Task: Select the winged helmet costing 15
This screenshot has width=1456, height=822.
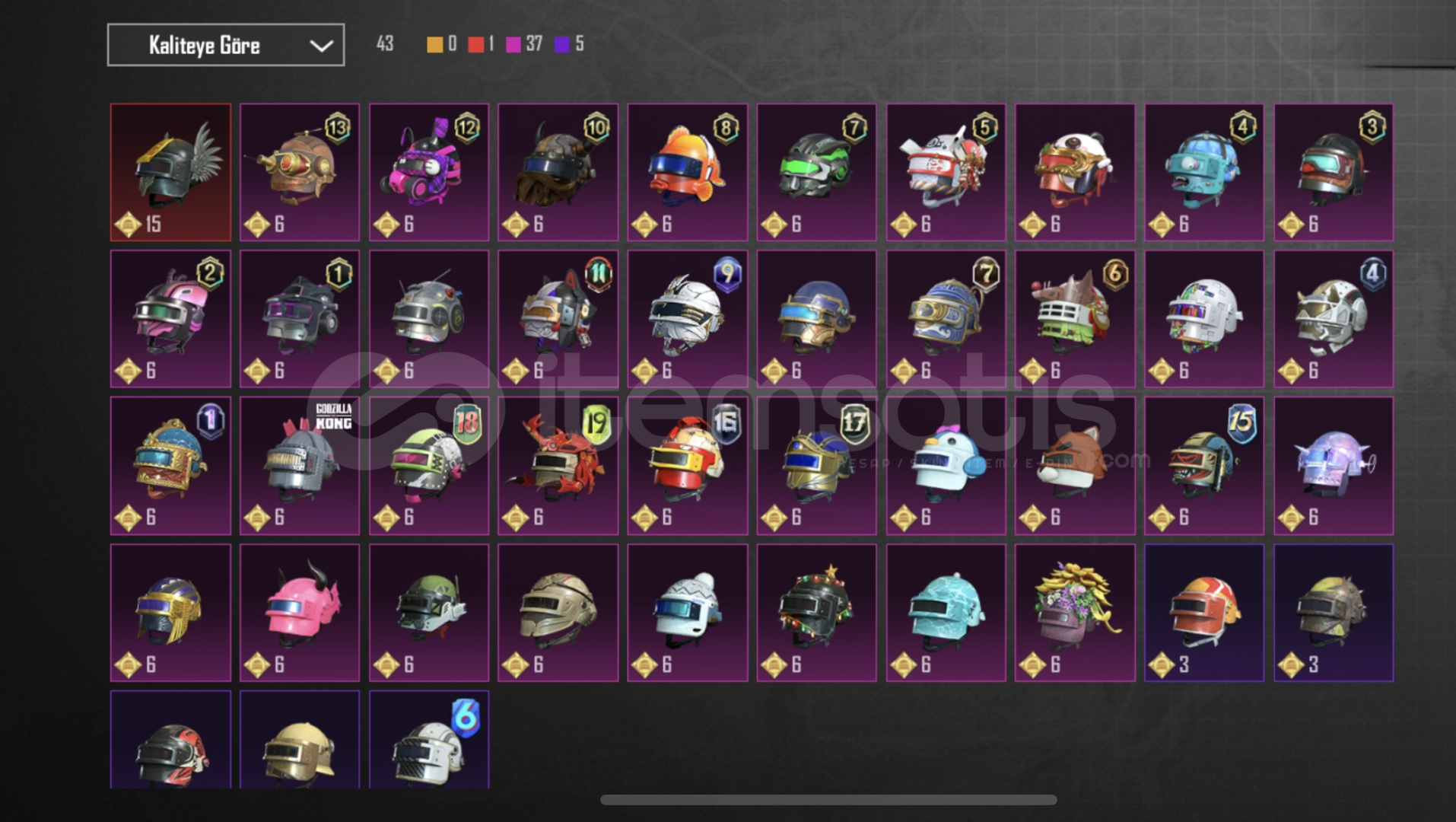Action: coord(170,173)
